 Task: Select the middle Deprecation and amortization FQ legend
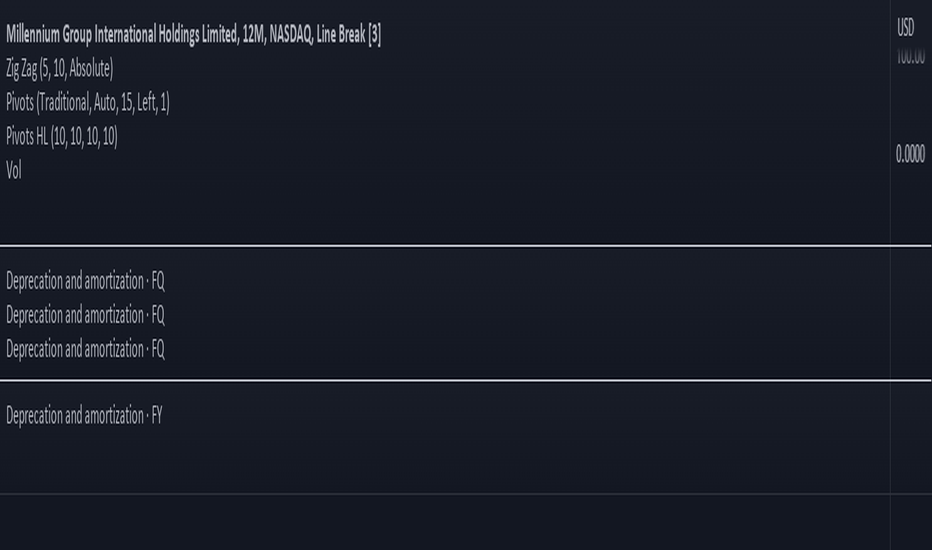click(x=85, y=315)
